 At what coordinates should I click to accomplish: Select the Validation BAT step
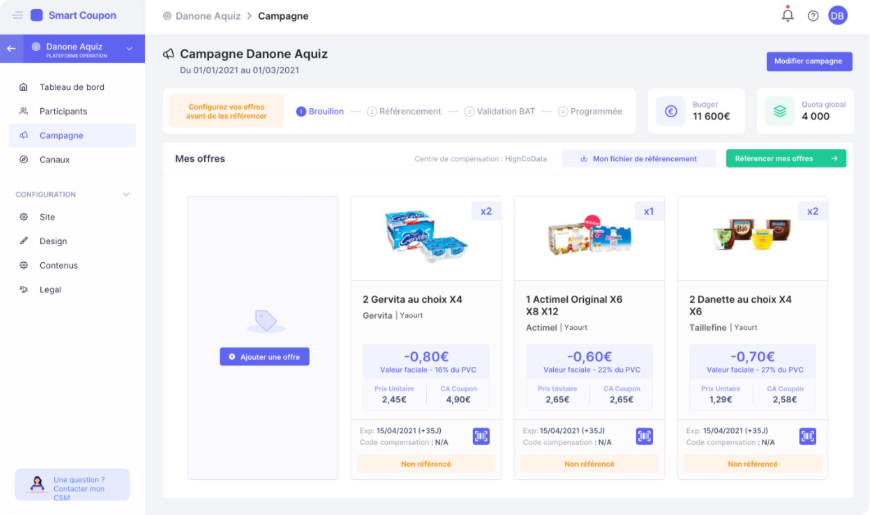(x=500, y=111)
